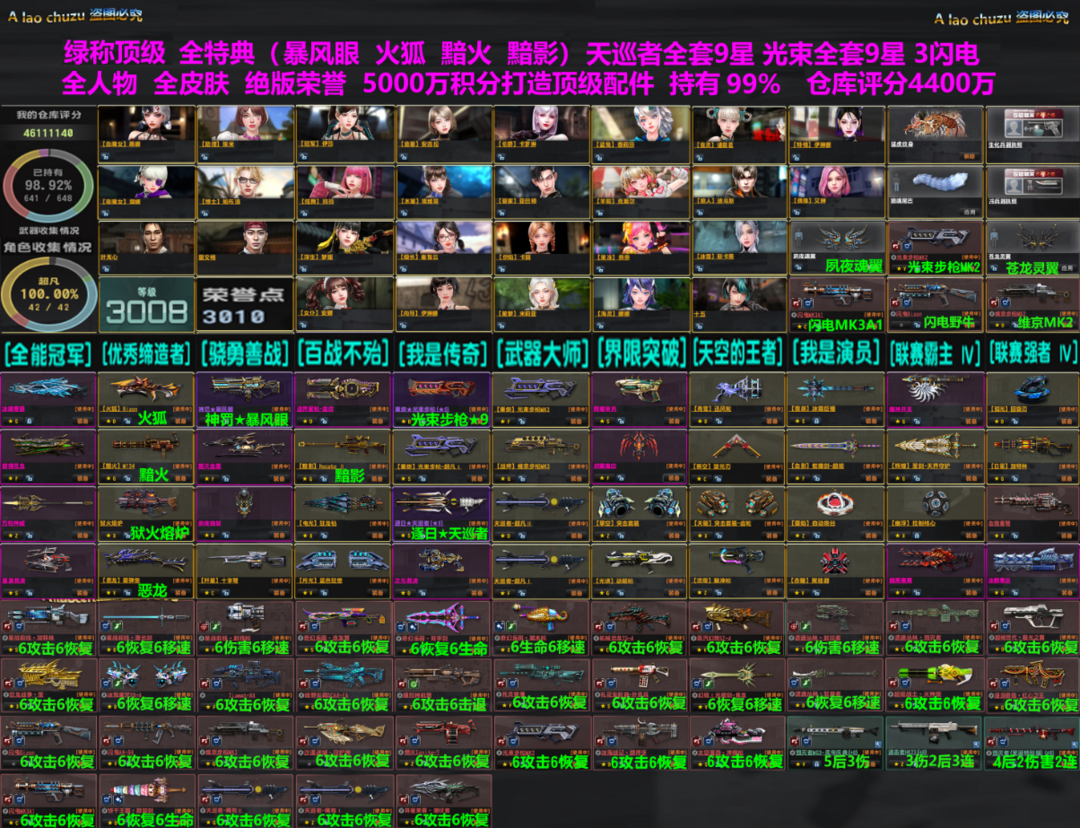Screen dimensions: 1080x828
Task: Select the 逐日★天巡者 weapon card
Action: coord(442,515)
